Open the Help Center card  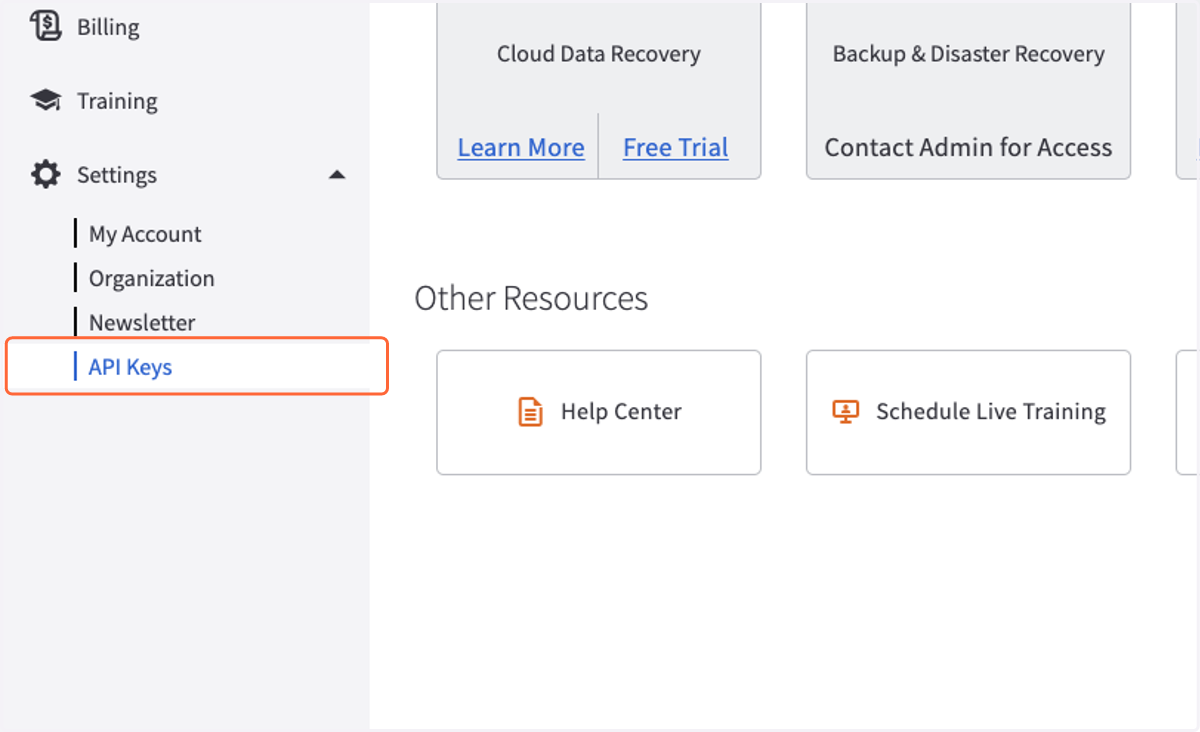(599, 412)
